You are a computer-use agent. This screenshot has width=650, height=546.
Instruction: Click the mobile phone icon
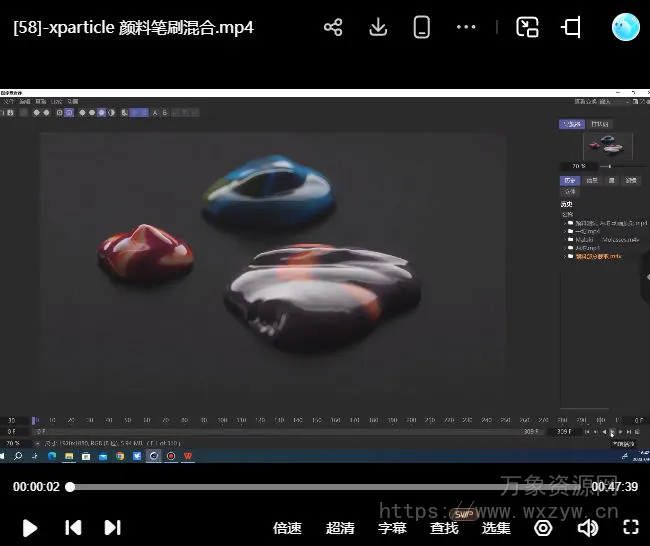point(422,27)
